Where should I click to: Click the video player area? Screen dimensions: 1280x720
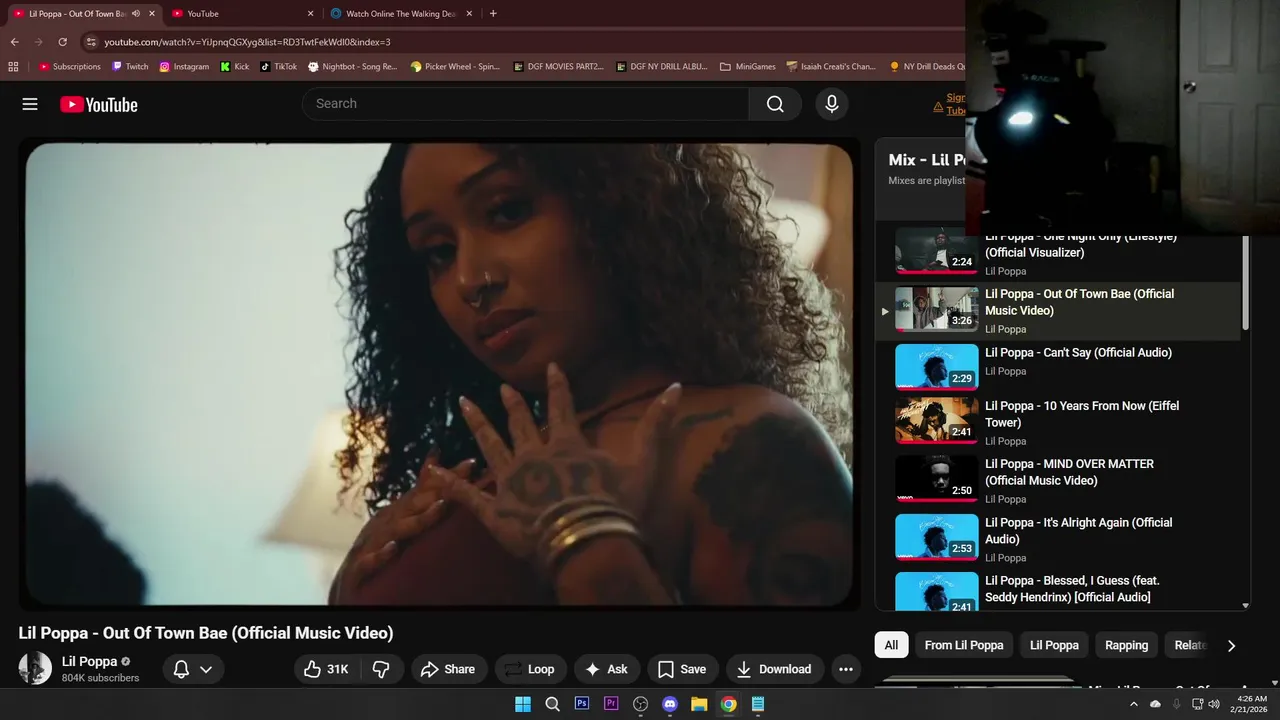point(439,374)
